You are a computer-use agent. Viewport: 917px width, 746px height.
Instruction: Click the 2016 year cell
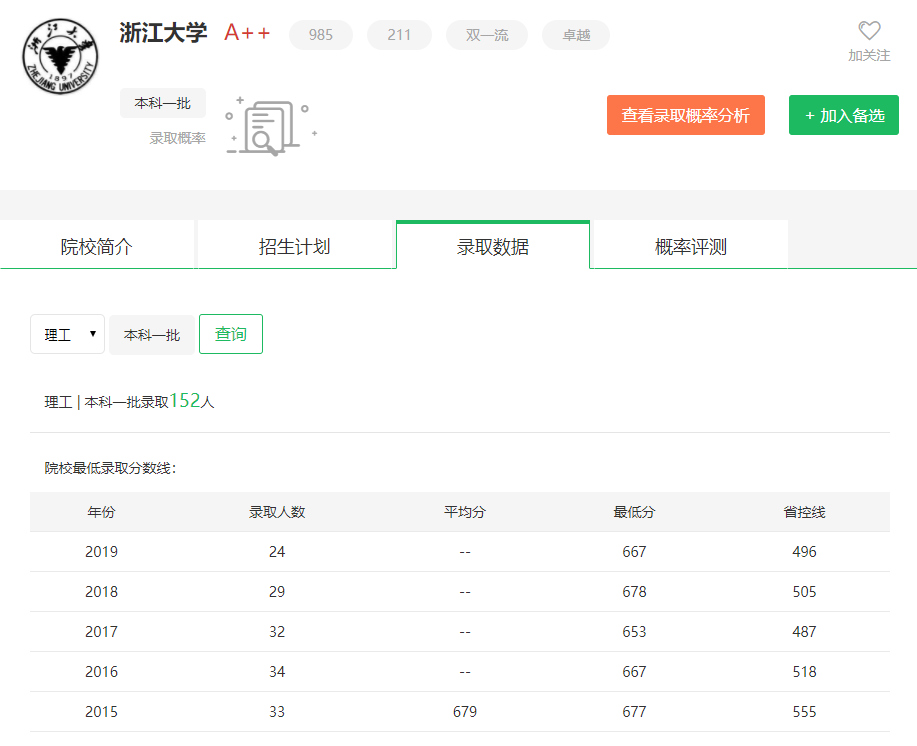pyautogui.click(x=101, y=672)
